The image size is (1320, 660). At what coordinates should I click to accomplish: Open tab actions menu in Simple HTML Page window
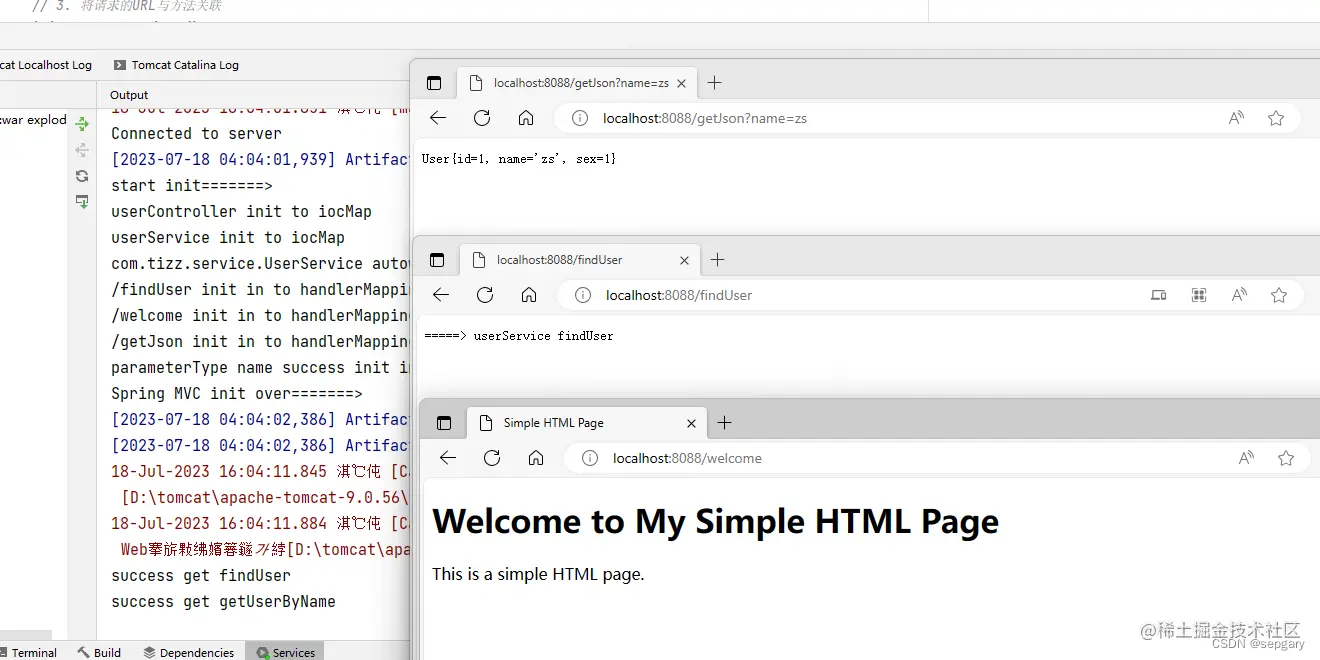[x=444, y=423]
